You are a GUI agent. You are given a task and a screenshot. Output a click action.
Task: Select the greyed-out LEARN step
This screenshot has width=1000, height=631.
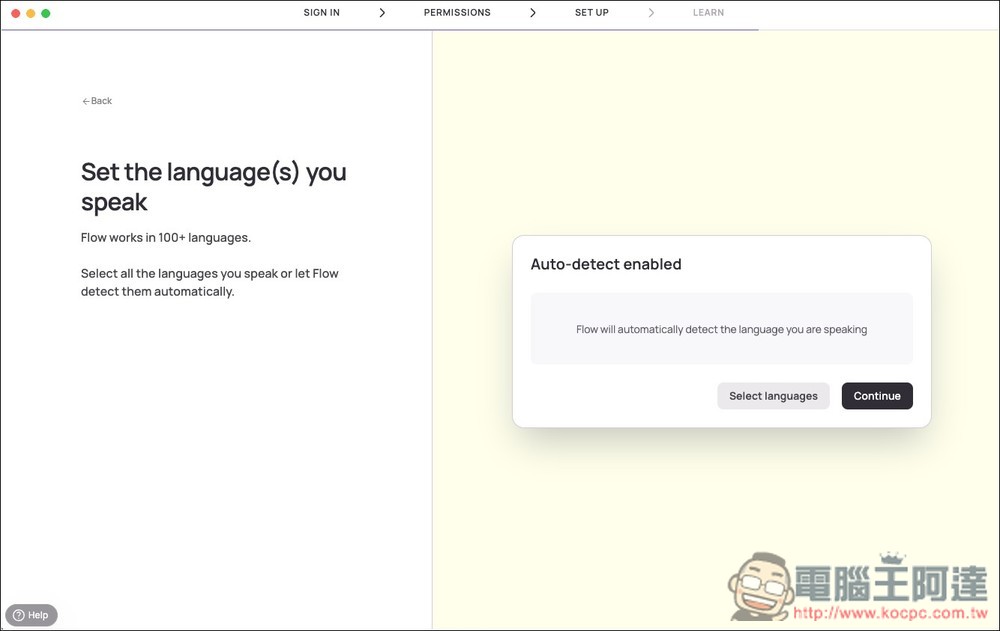coord(708,13)
